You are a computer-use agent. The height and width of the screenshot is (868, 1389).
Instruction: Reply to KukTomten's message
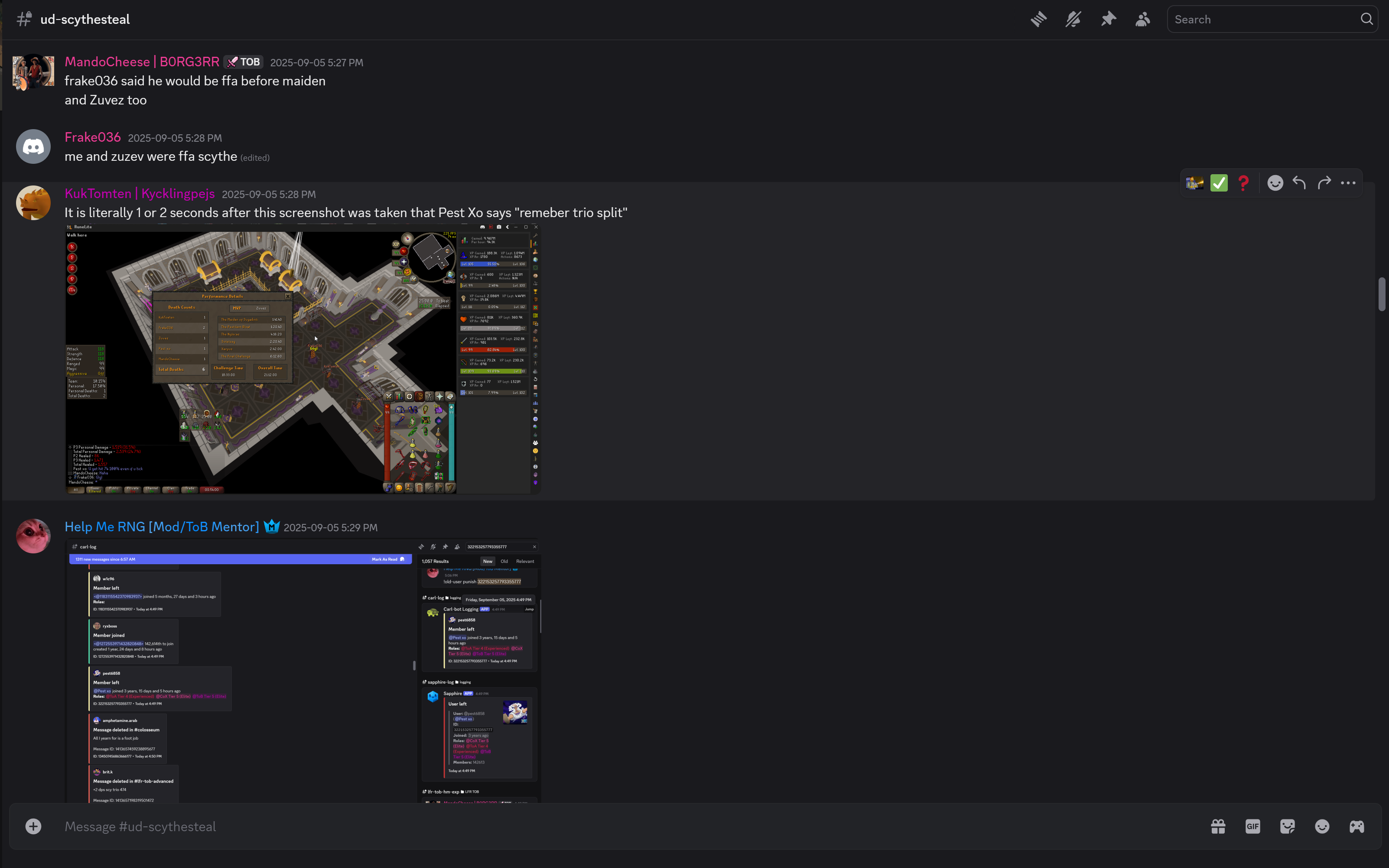click(1299, 183)
